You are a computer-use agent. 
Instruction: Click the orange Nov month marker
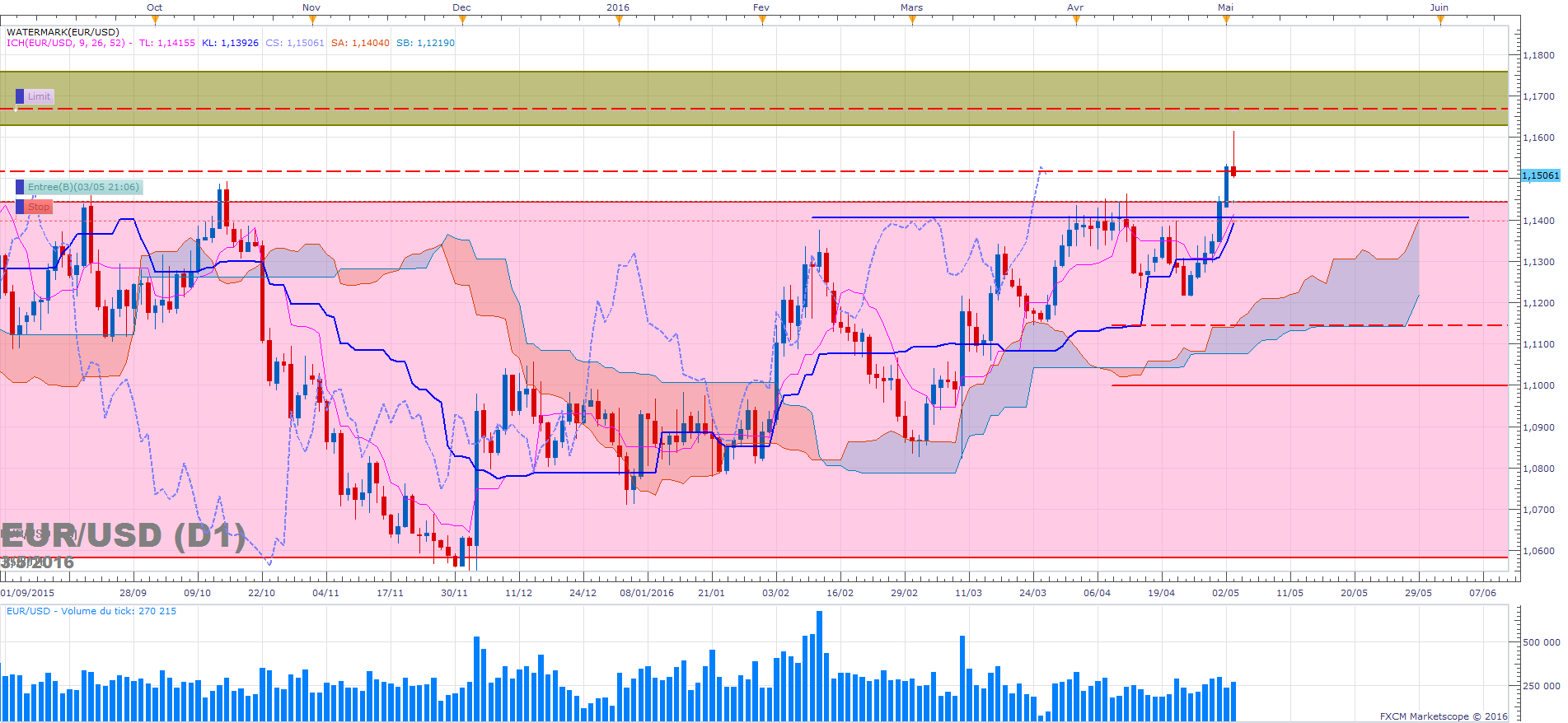coord(310,21)
